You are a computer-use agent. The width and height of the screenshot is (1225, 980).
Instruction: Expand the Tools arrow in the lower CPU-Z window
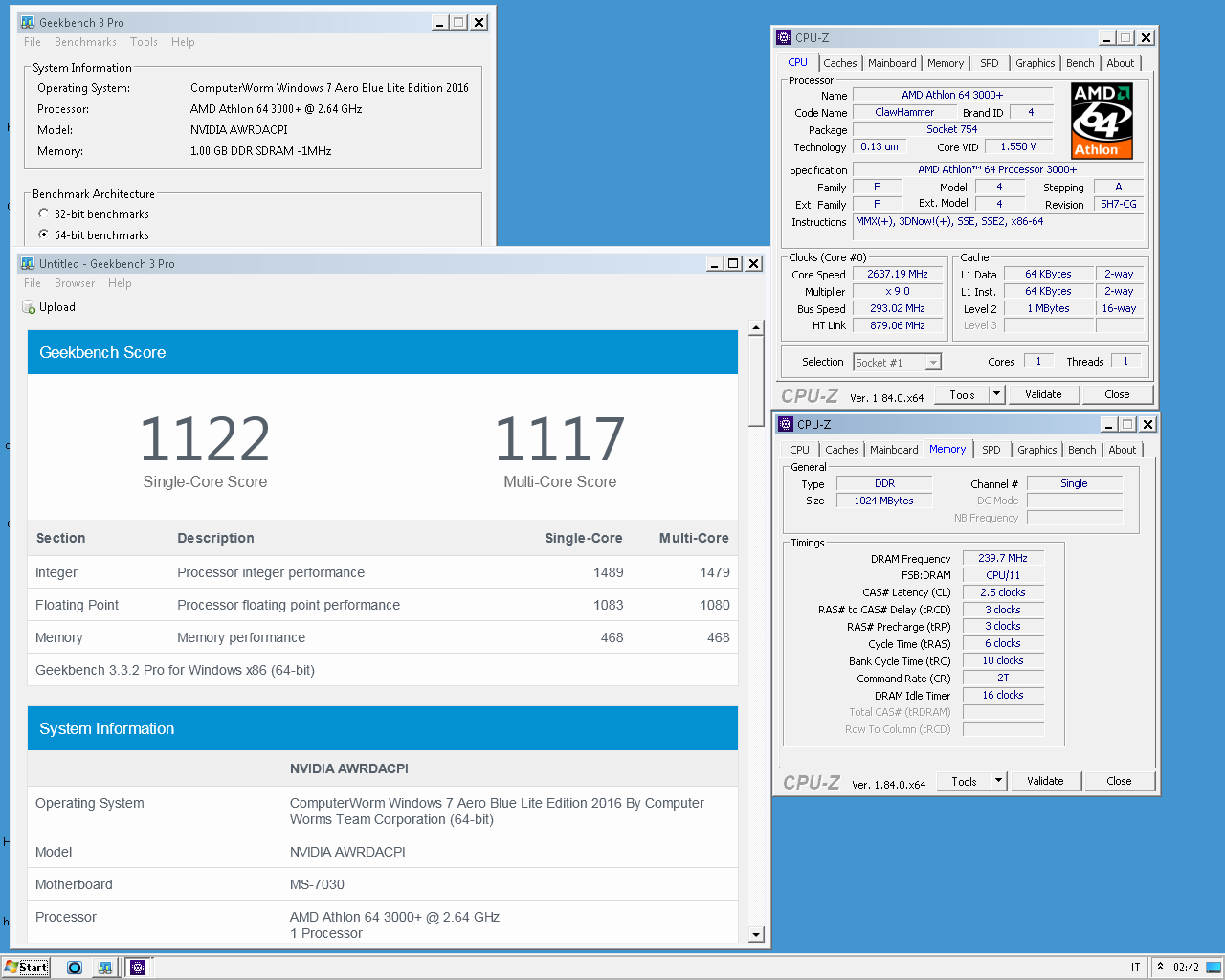998,781
